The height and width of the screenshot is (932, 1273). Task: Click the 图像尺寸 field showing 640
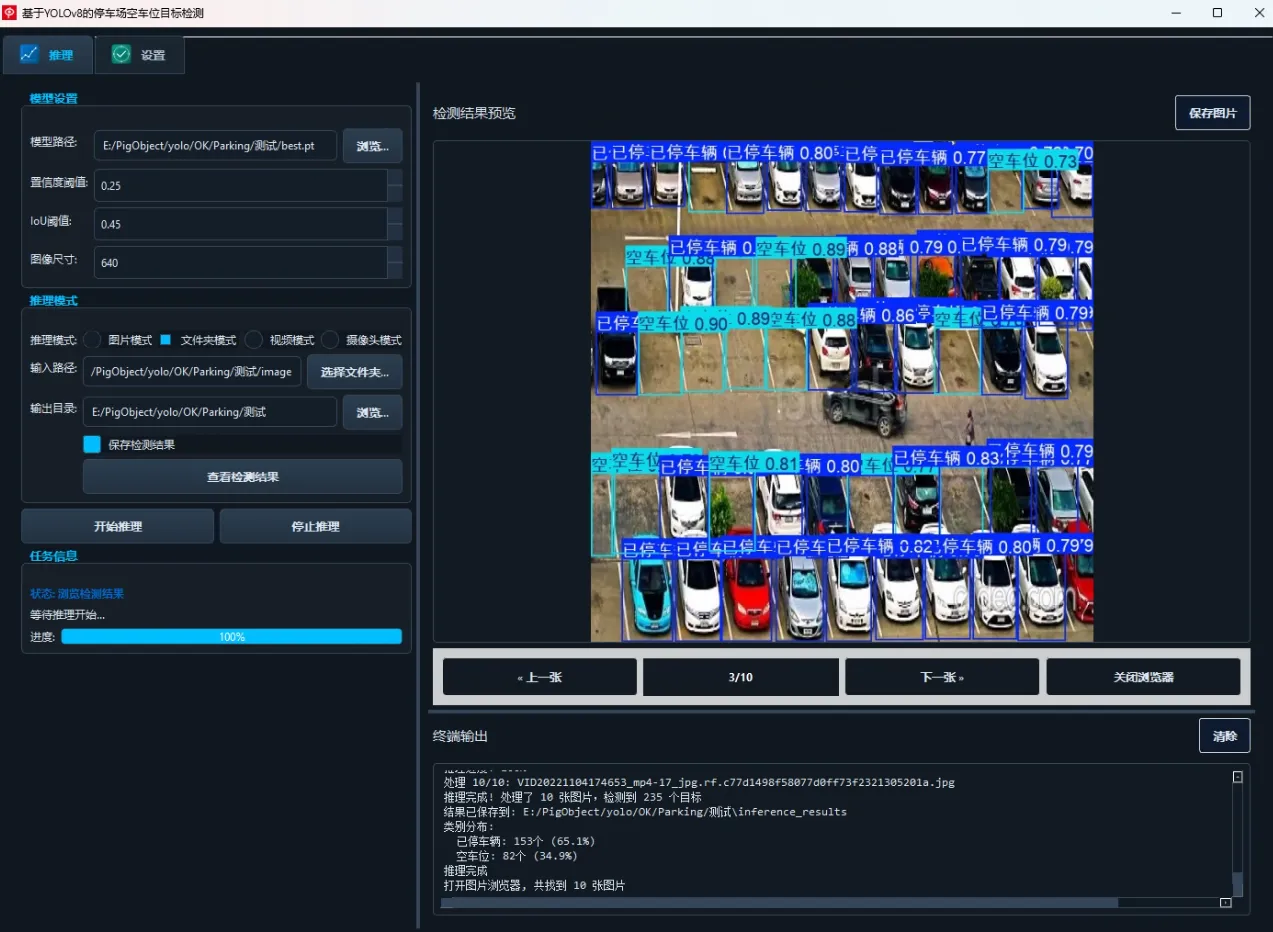[240, 262]
